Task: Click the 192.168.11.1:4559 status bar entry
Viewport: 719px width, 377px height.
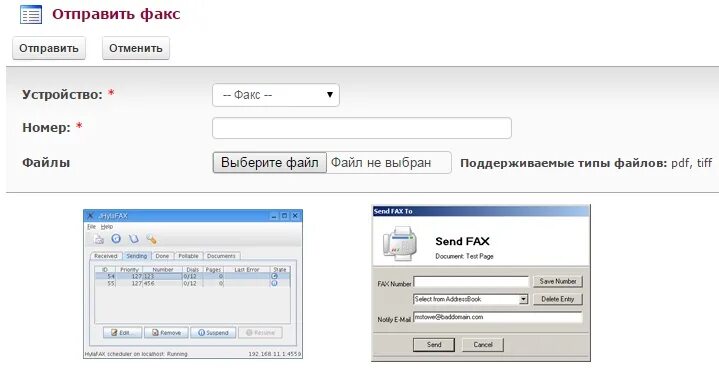Action: click(275, 354)
